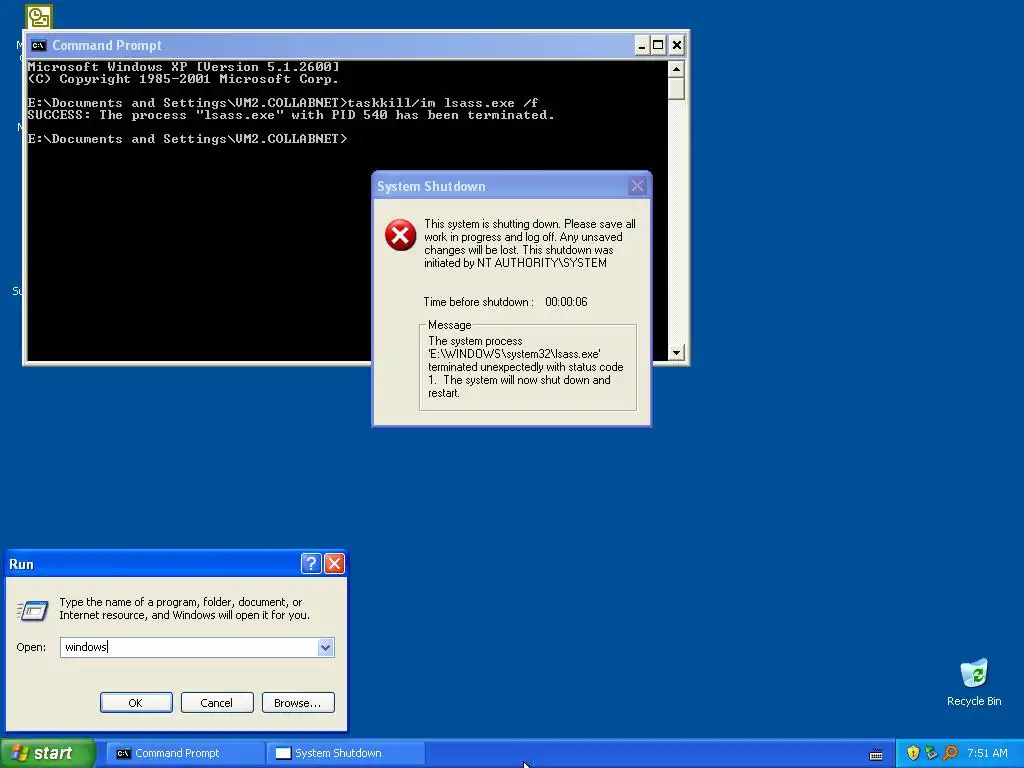This screenshot has width=1024, height=768.
Task: Click Cancel in the Run dialog
Action: coord(217,703)
